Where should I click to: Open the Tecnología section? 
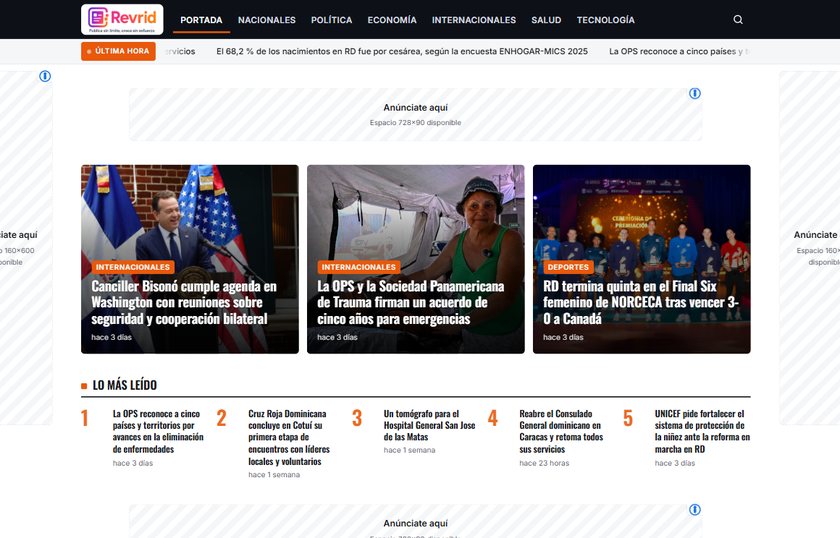pyautogui.click(x=605, y=20)
